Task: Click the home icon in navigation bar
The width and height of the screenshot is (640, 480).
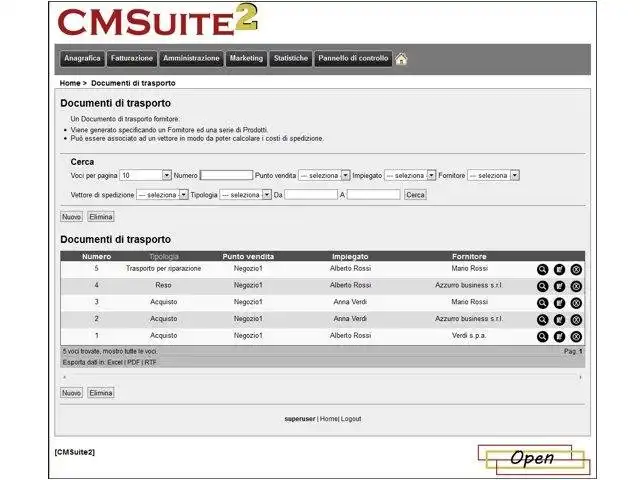Action: point(401,59)
